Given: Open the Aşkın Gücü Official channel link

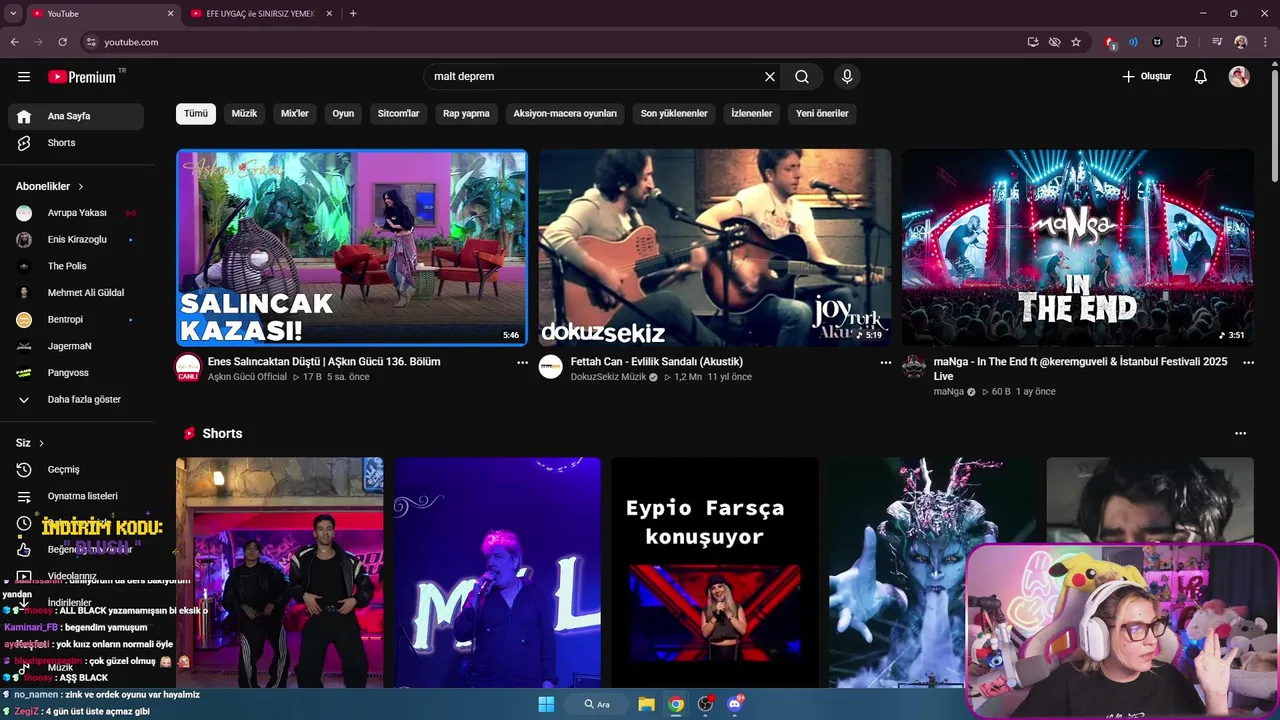Looking at the screenshot, I should tap(247, 377).
